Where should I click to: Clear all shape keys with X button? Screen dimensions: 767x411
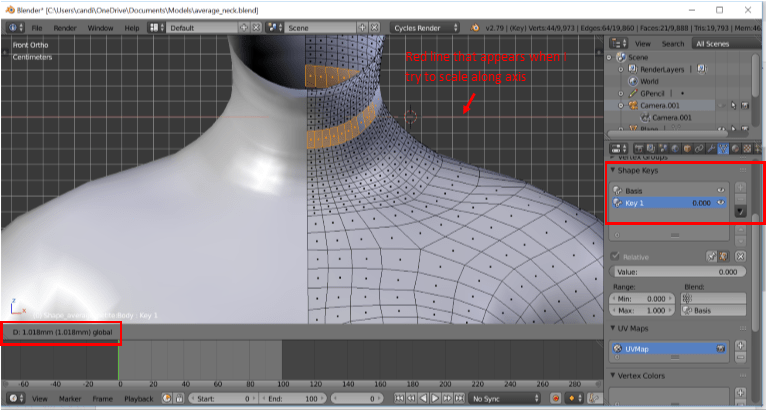[x=741, y=256]
